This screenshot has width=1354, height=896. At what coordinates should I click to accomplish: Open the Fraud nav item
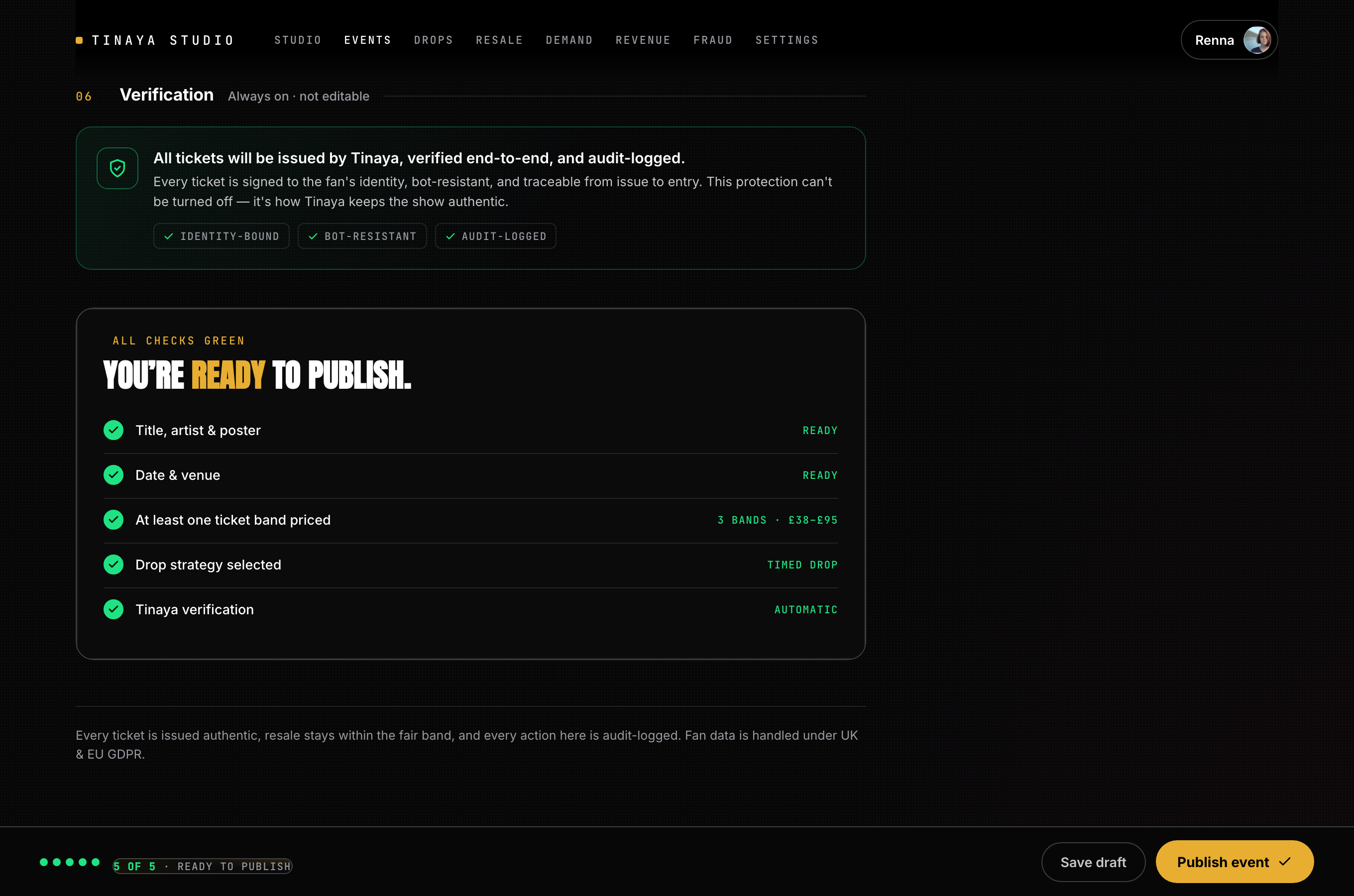712,40
